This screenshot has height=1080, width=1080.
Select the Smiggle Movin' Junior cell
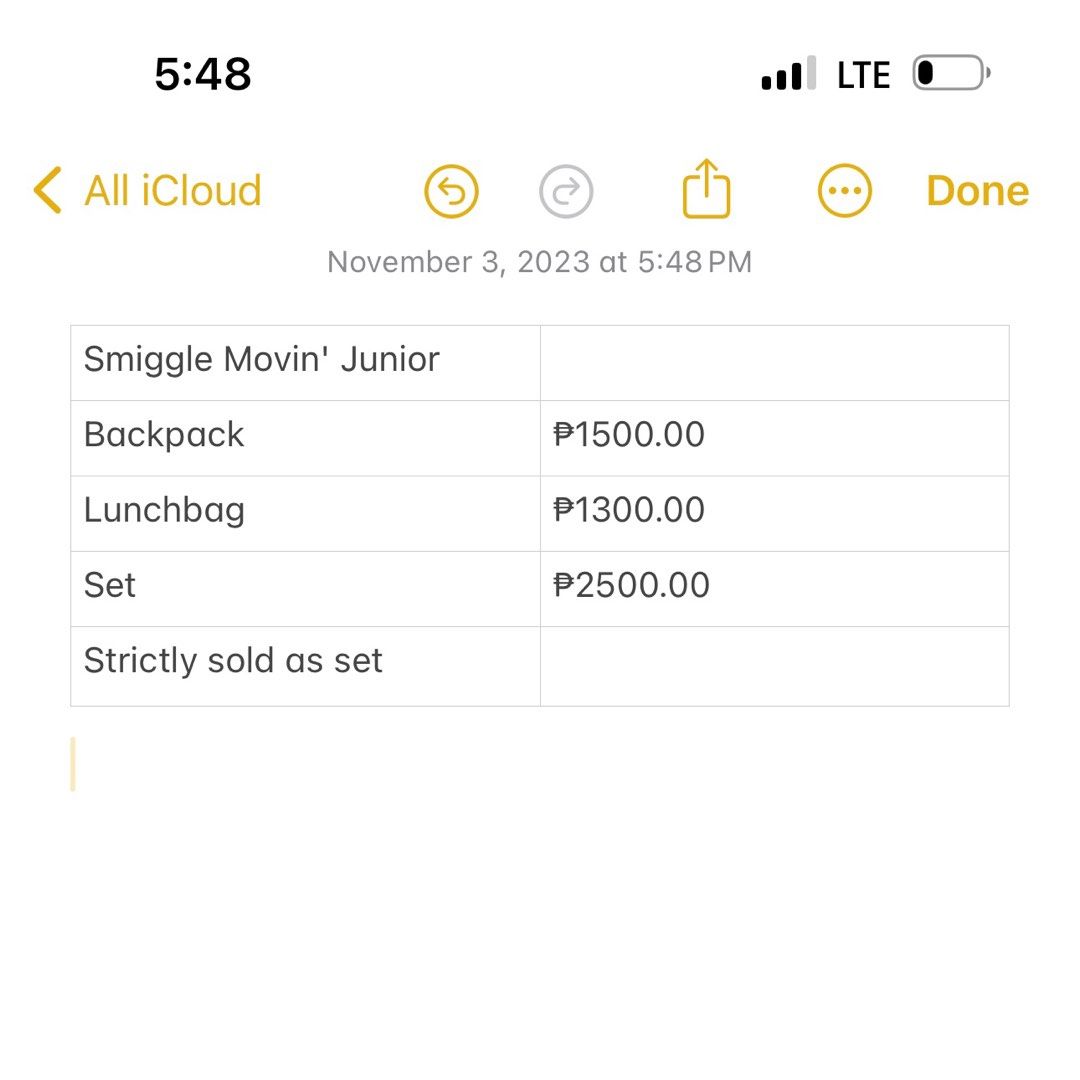[262, 360]
